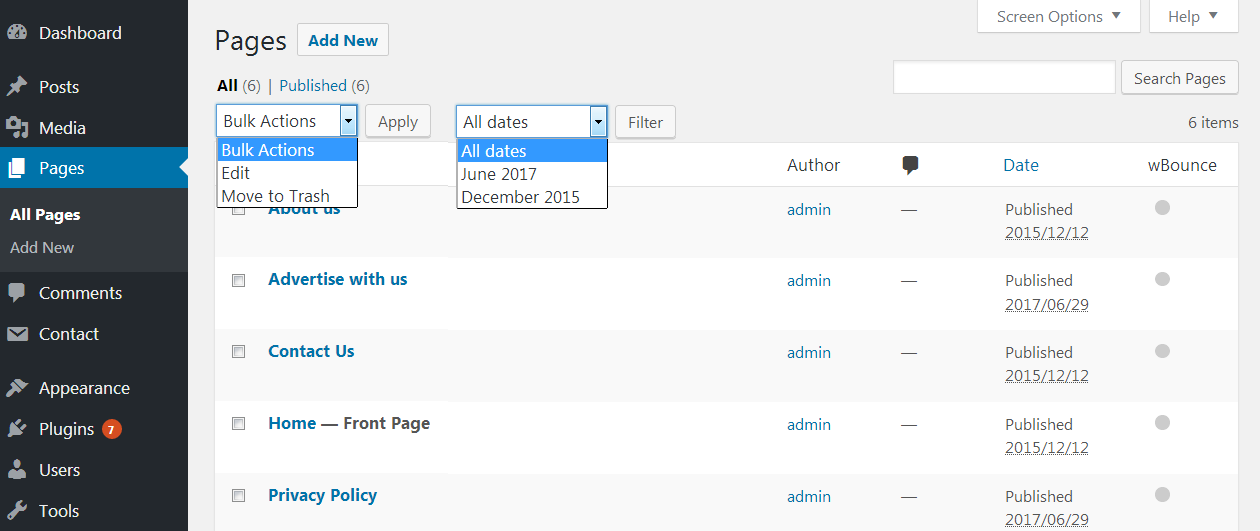This screenshot has width=1260, height=531.
Task: Choose Edit from Bulk Actions list
Action: tap(287, 173)
